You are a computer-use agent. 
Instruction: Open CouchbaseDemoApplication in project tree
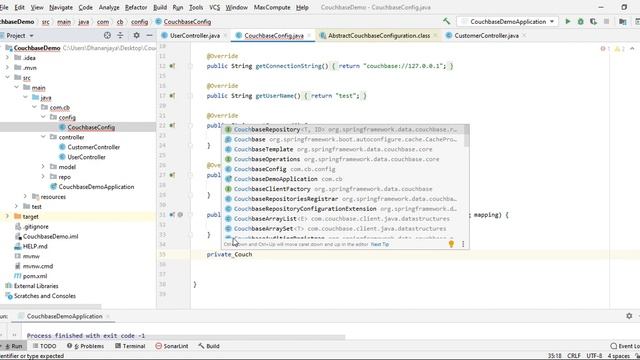[96, 187]
